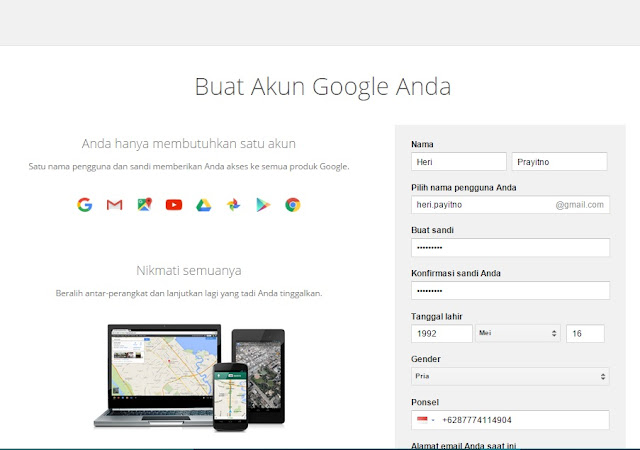Click the Ponsel label

click(425, 402)
